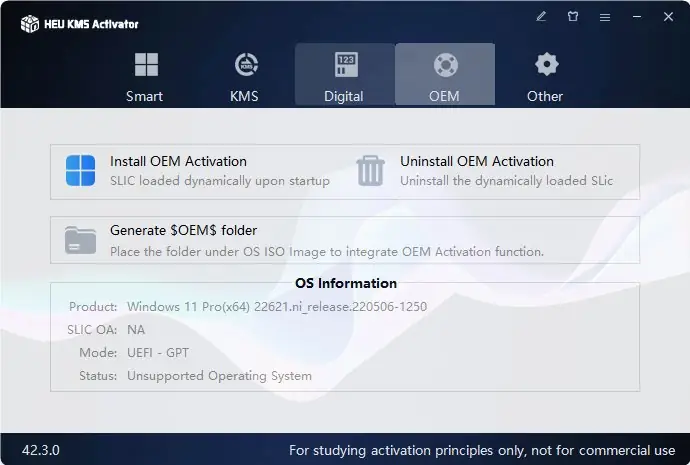Click the 'Unsupported Operating System' status
Viewport: 690px width, 465px height.
(219, 376)
